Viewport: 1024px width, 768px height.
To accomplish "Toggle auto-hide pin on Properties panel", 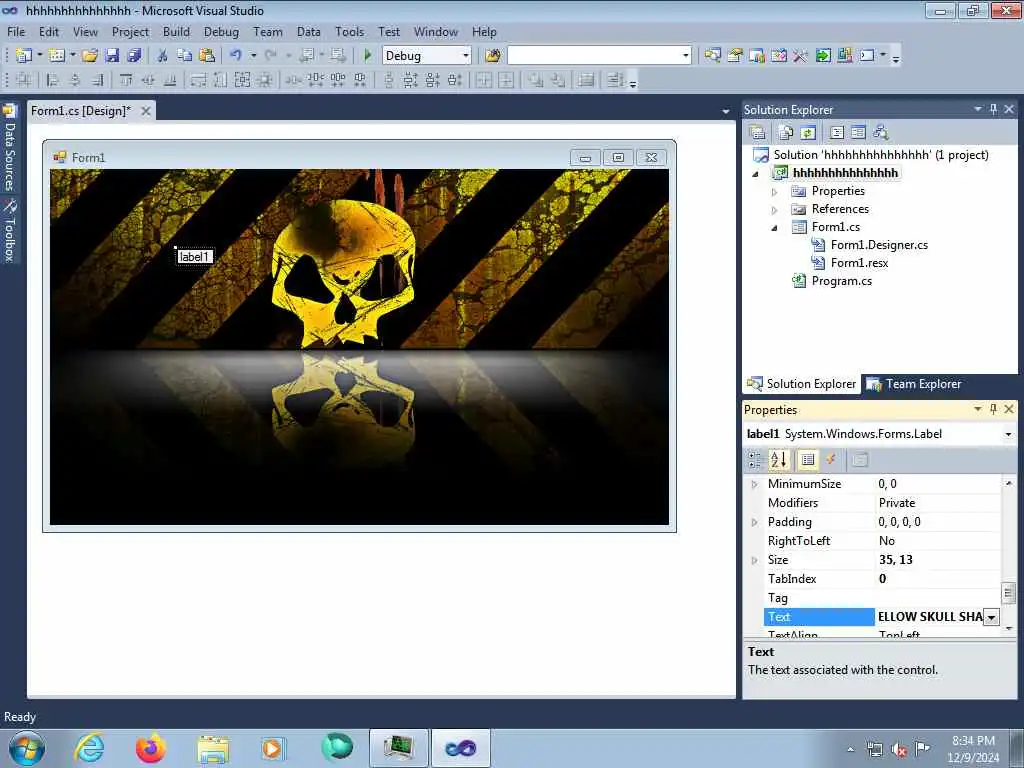I will pyautogui.click(x=993, y=409).
